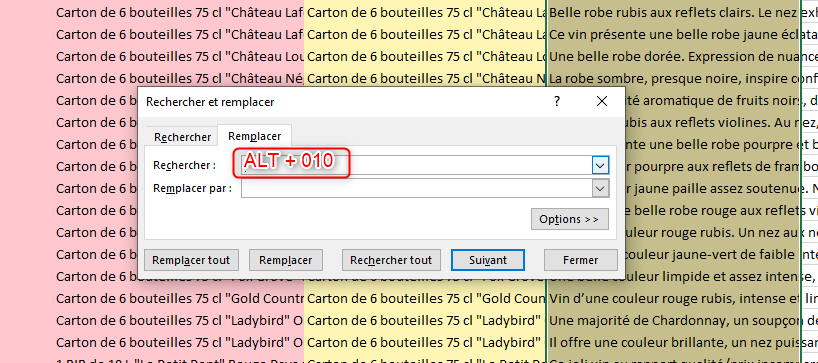Click the Rechercher tout button

(391, 260)
